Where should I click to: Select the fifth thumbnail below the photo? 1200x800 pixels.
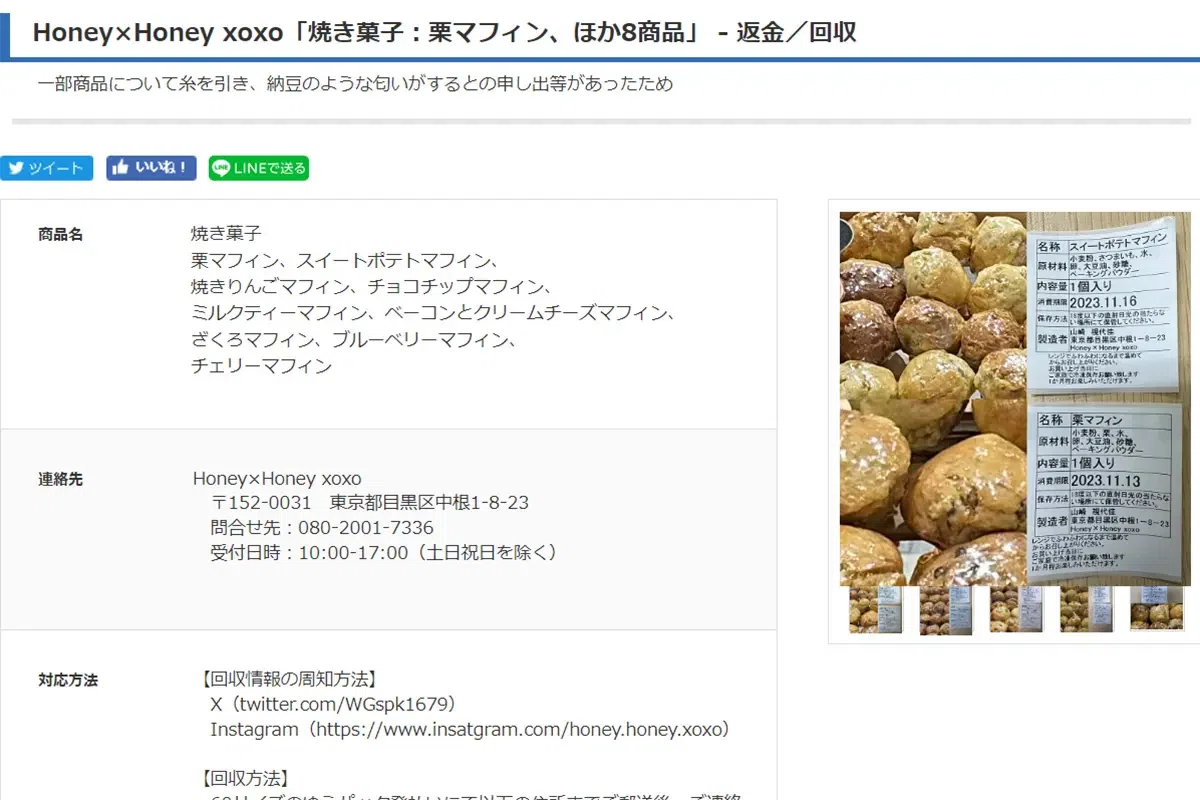point(1156,609)
